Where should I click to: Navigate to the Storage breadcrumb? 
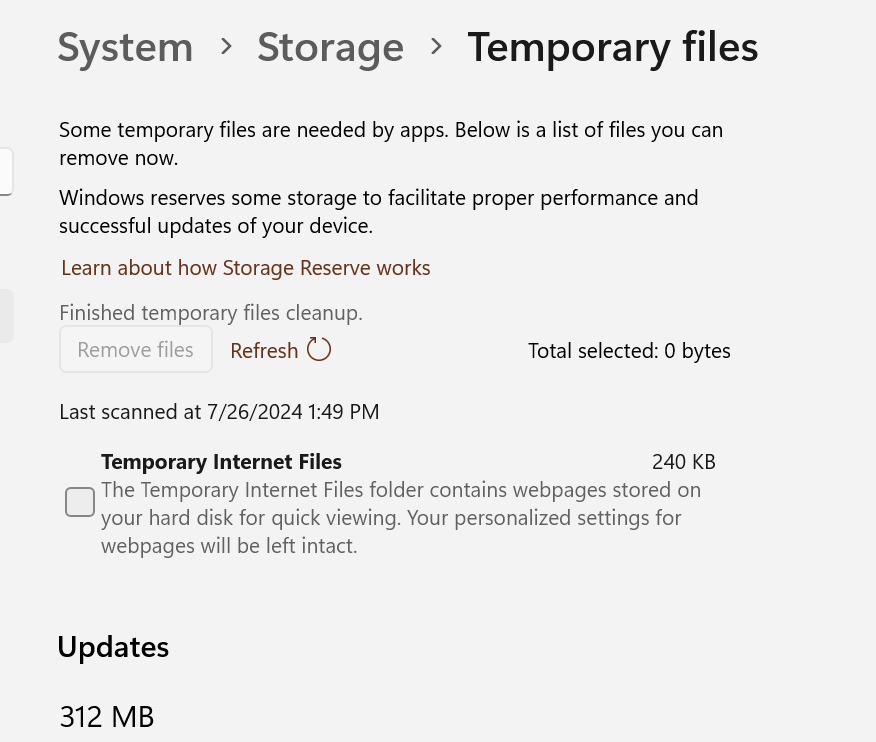(330, 47)
